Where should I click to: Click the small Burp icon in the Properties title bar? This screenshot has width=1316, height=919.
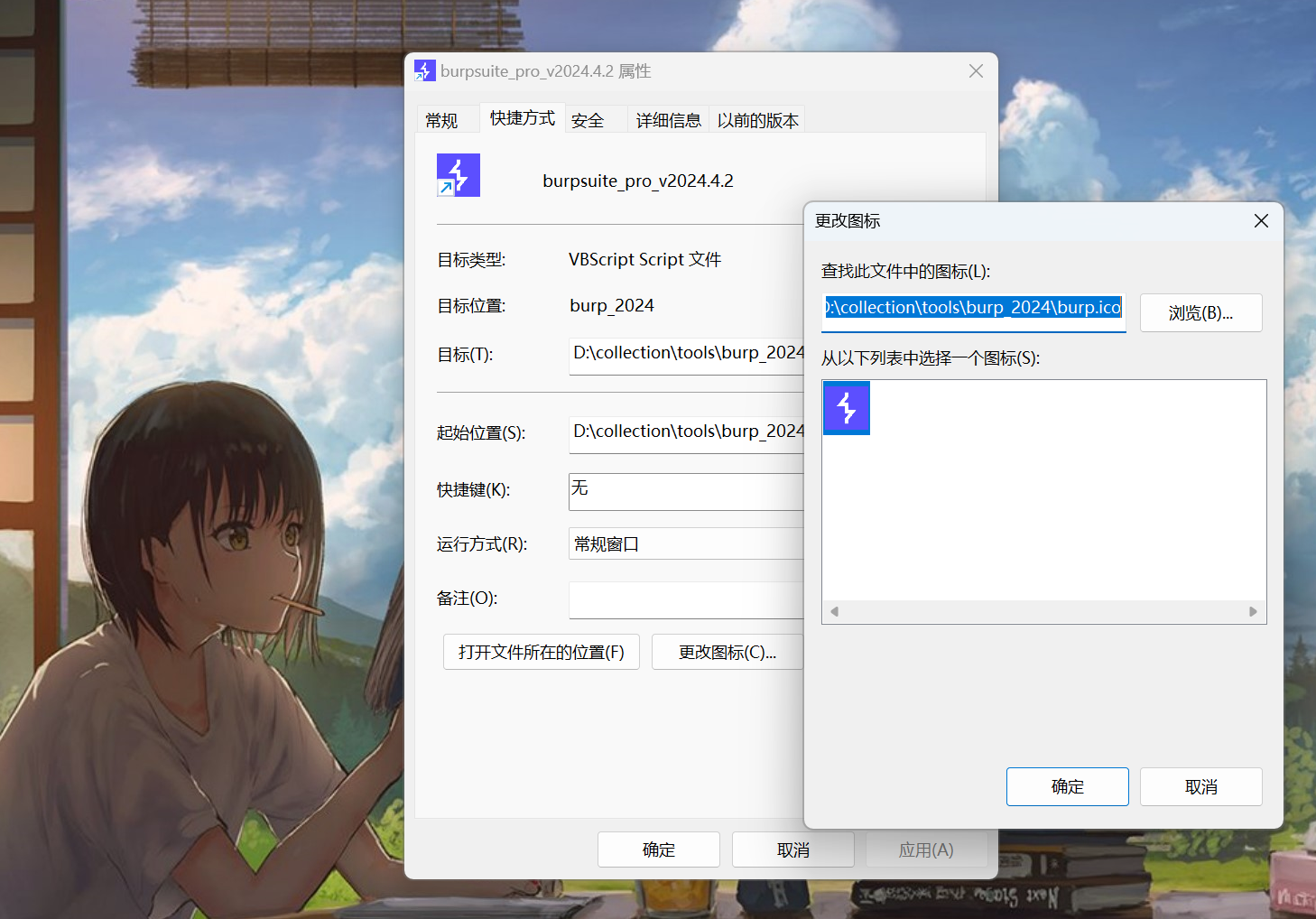424,70
